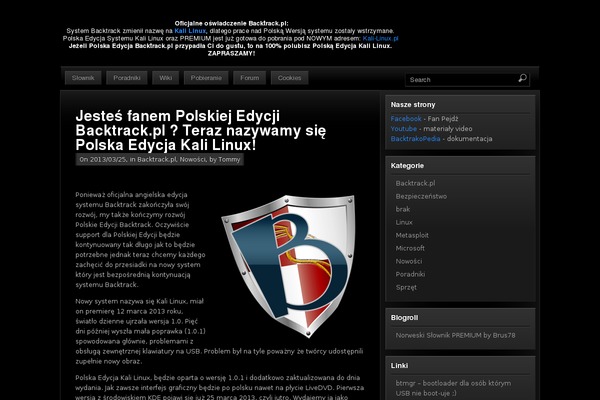Open the Backtrack.pl category in post meta

pyautogui.click(x=157, y=160)
